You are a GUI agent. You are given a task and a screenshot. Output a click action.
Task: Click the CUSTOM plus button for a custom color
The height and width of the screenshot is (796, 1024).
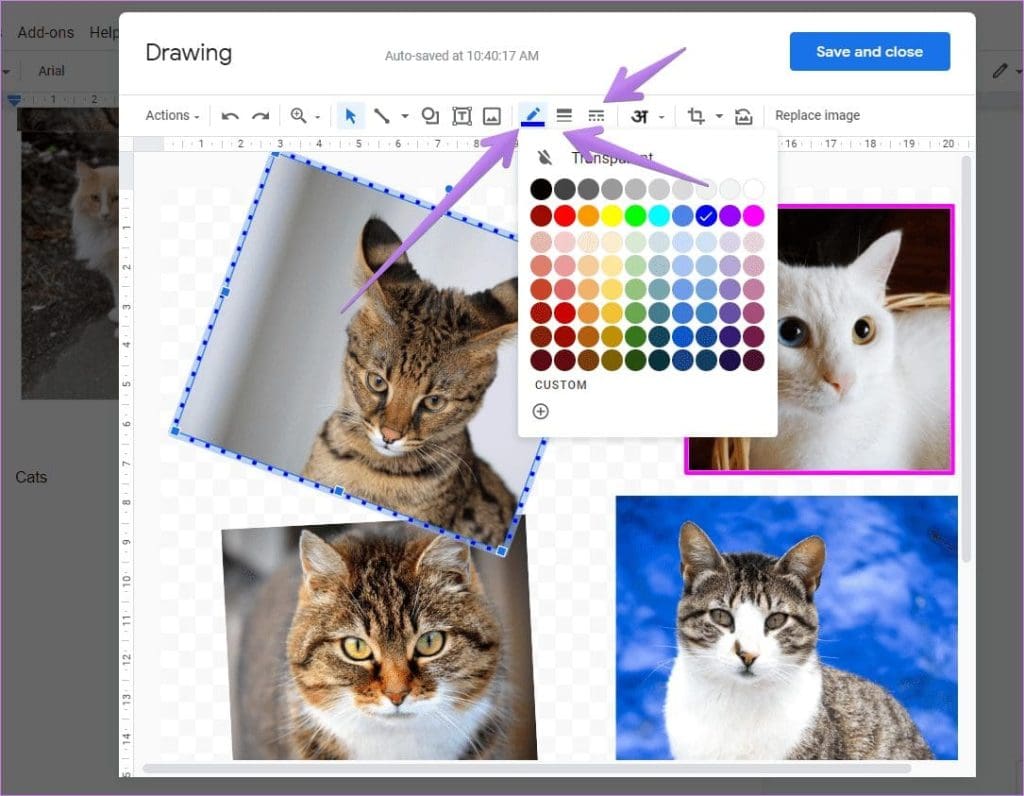540,411
